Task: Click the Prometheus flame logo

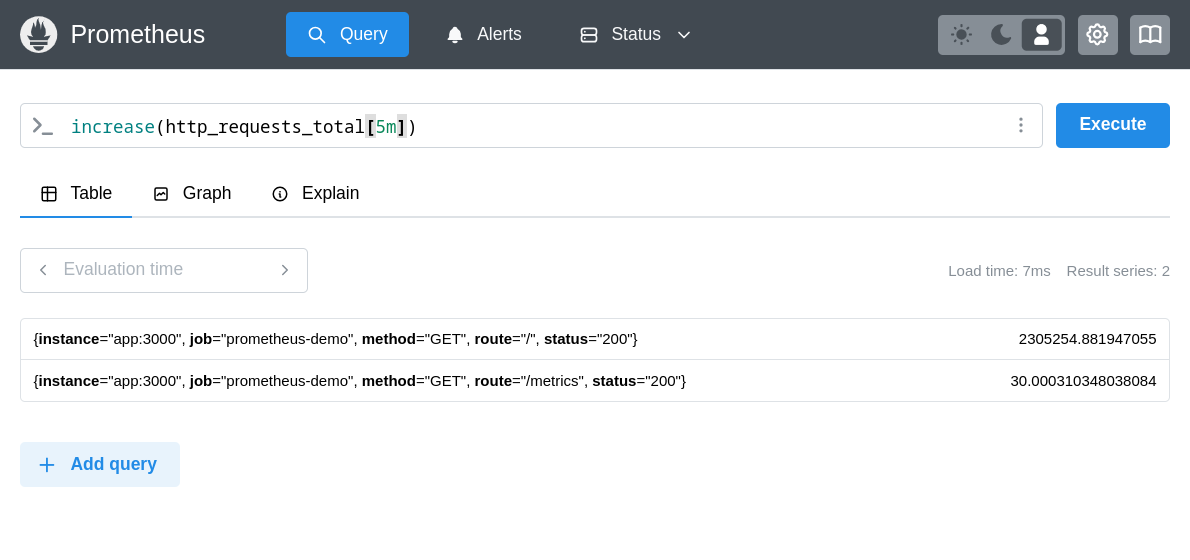Action: pyautogui.click(x=38, y=35)
